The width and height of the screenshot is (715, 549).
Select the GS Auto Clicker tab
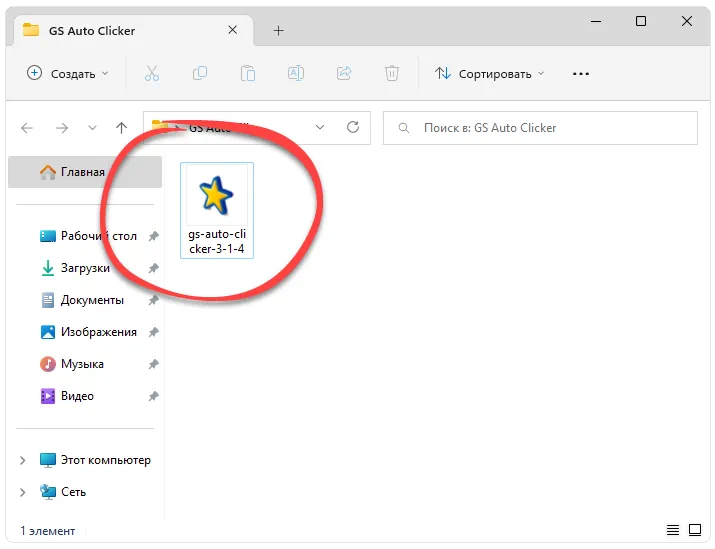point(133,31)
